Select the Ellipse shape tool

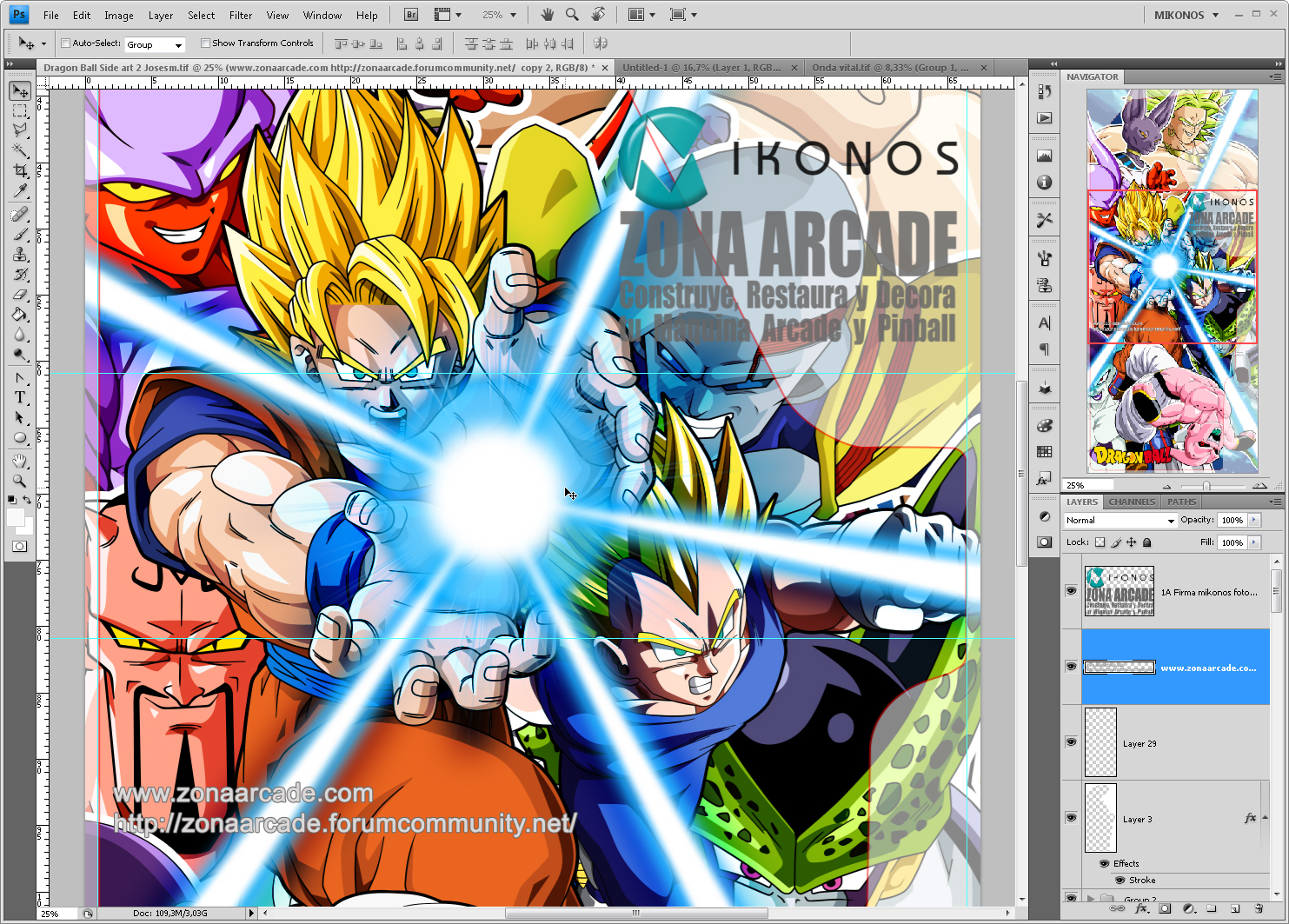(x=20, y=438)
